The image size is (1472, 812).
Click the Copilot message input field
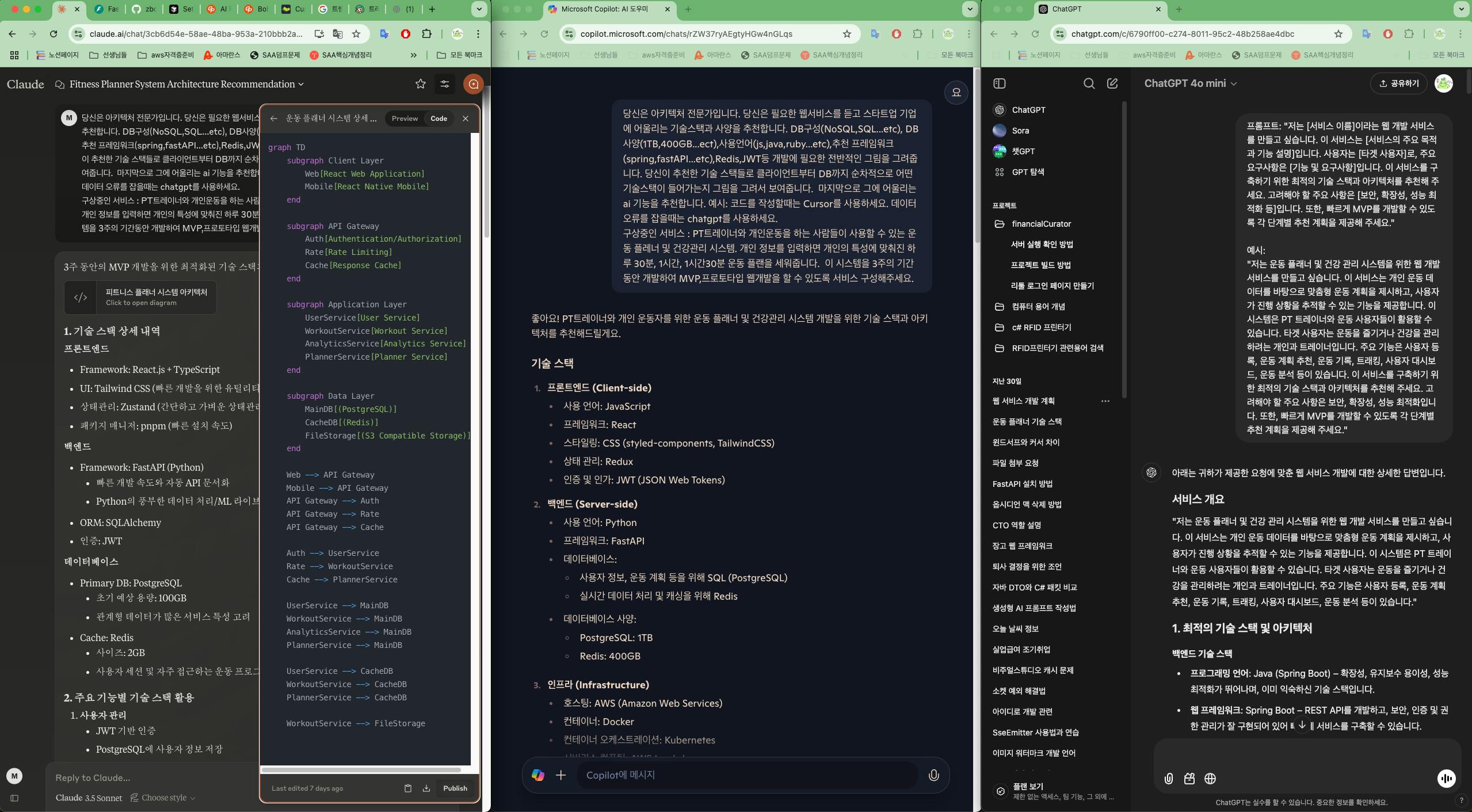pos(748,775)
